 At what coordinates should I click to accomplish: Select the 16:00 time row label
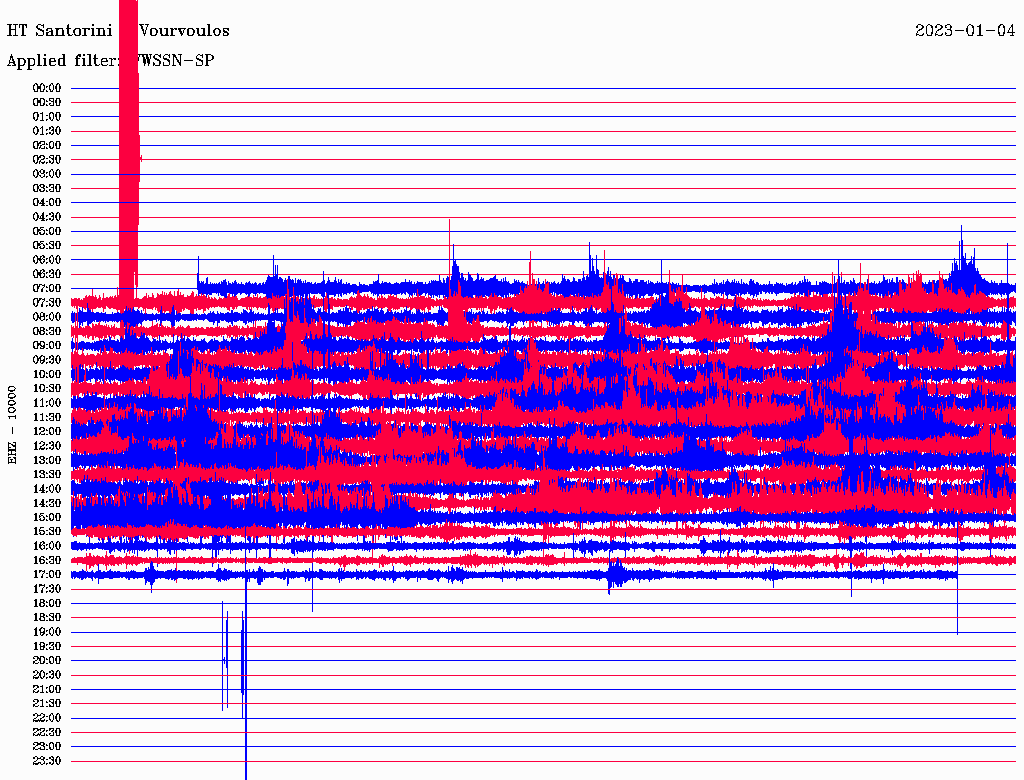[x=47, y=545]
